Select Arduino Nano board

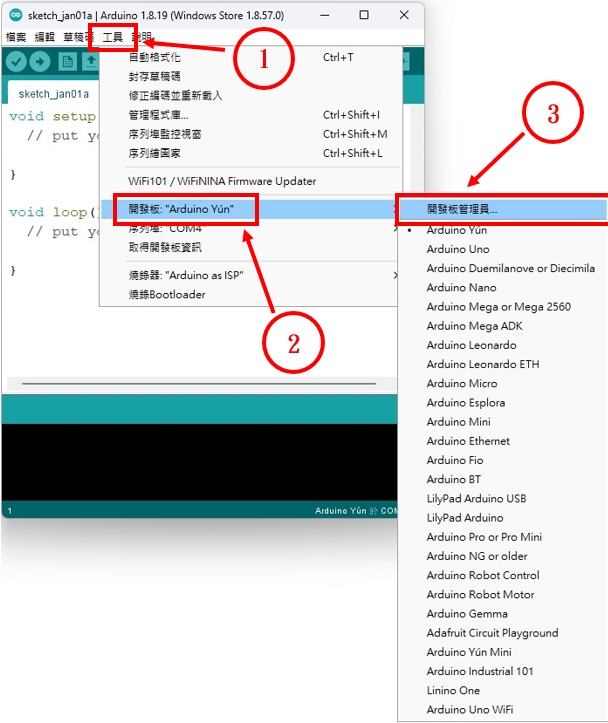pos(503,288)
